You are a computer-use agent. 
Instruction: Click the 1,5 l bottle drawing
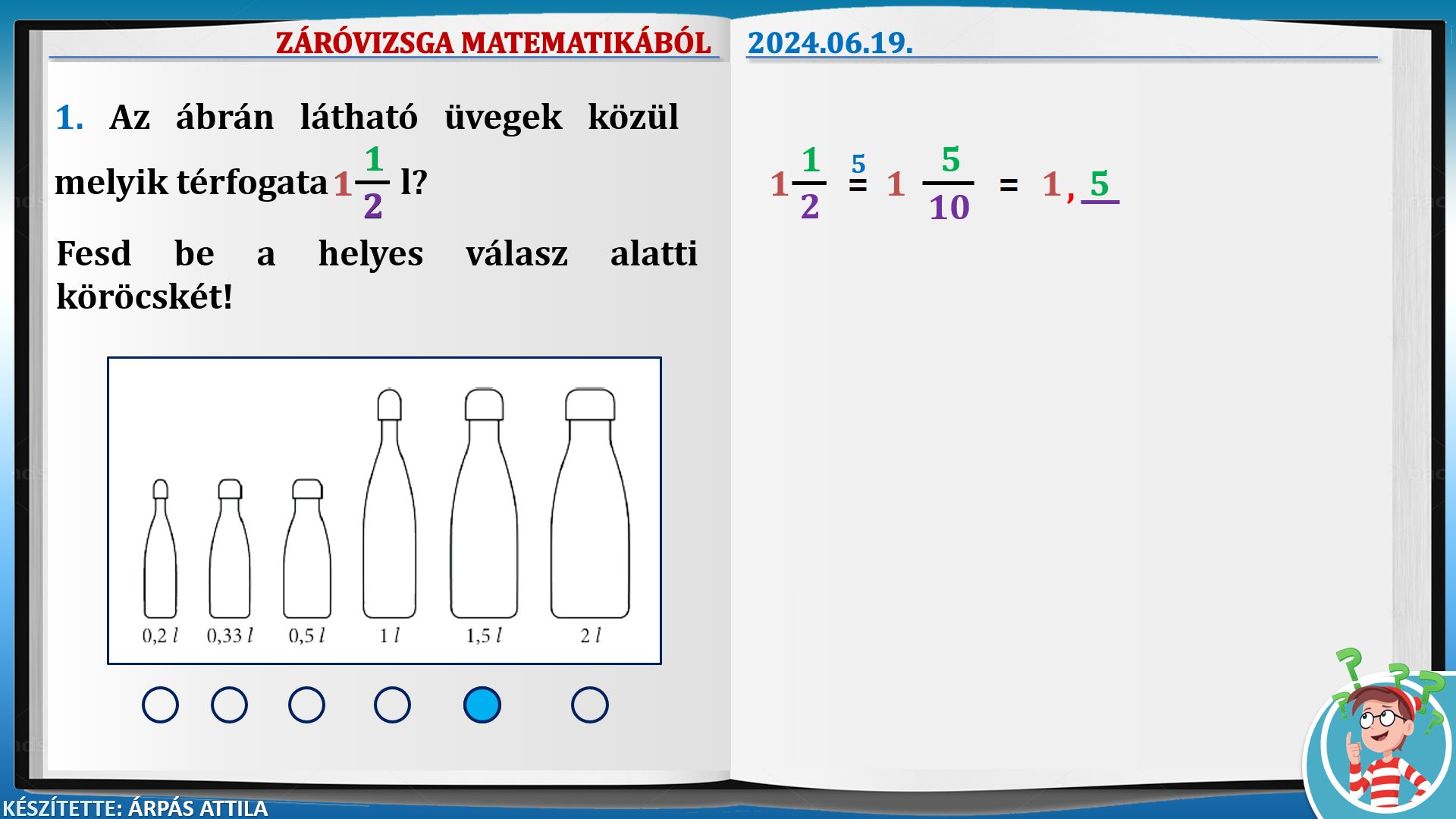(484, 523)
